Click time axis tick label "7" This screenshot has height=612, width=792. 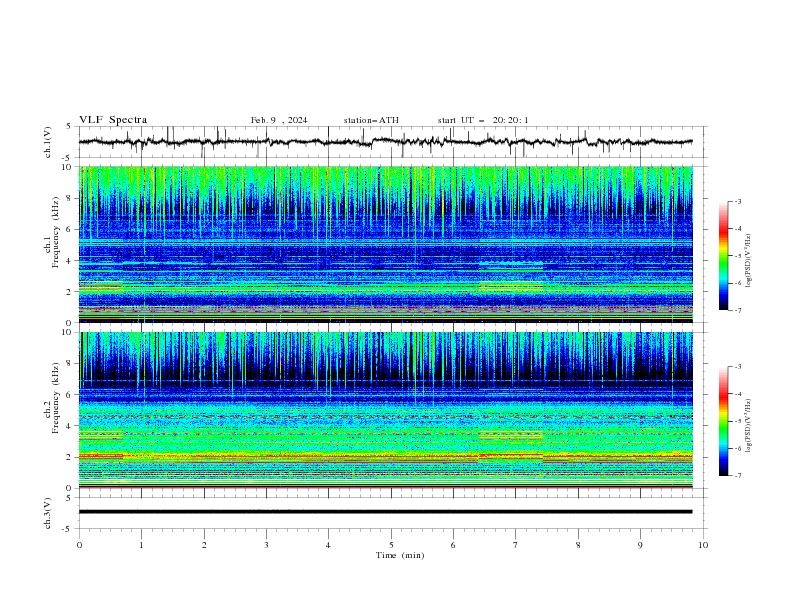click(x=515, y=545)
